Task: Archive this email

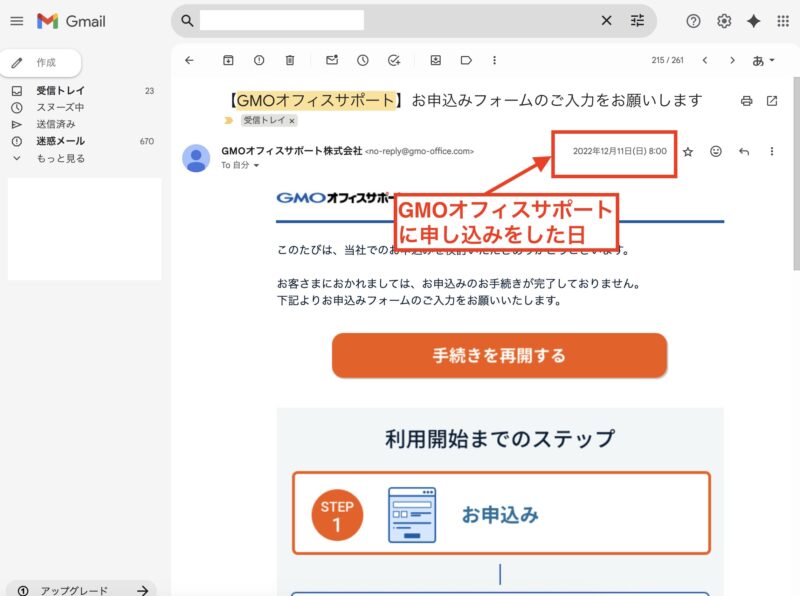Action: (x=228, y=60)
